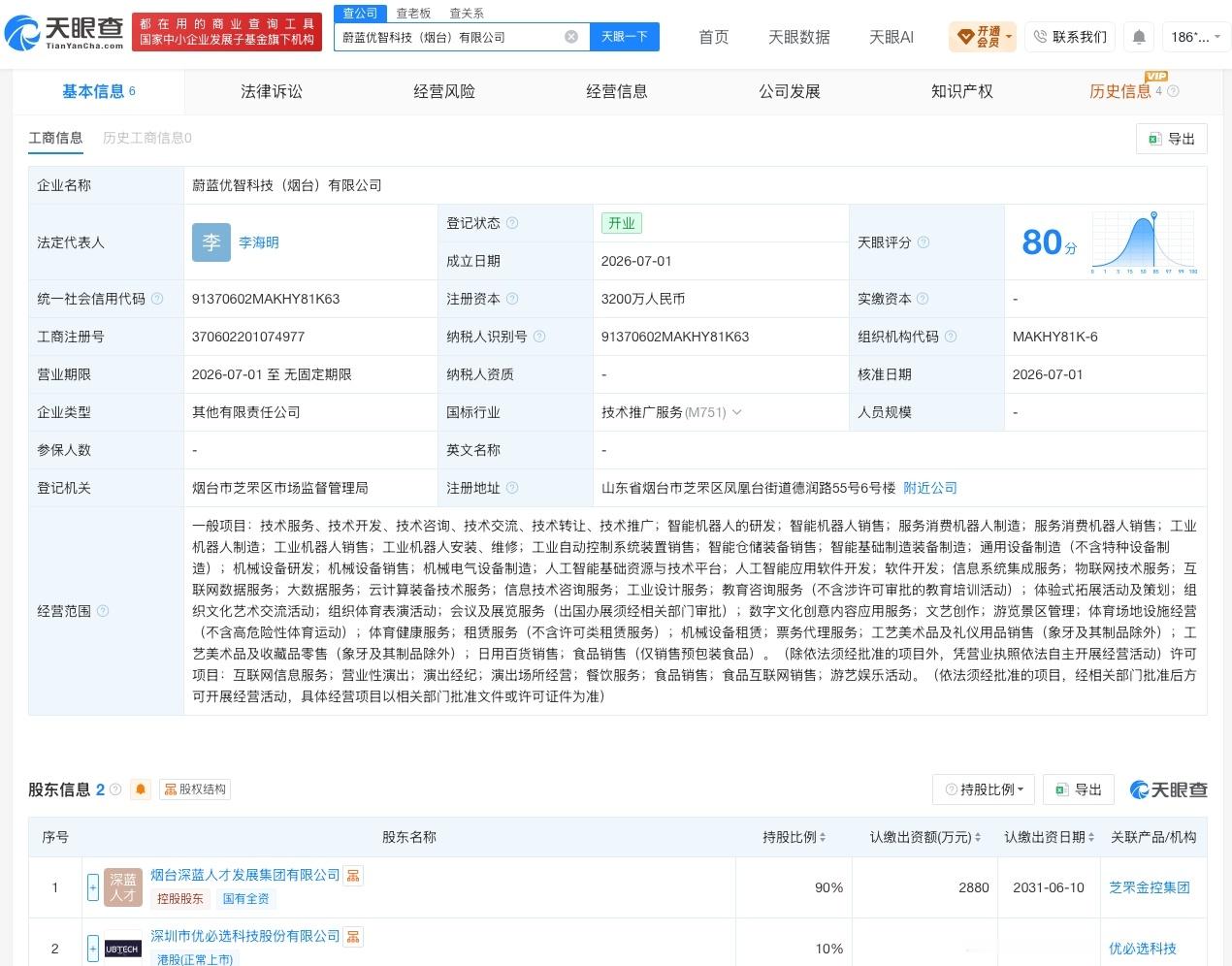Open 深圳市优必选科技股份有限公司 shareholder link
This screenshot has height=966, width=1232.
click(x=245, y=936)
